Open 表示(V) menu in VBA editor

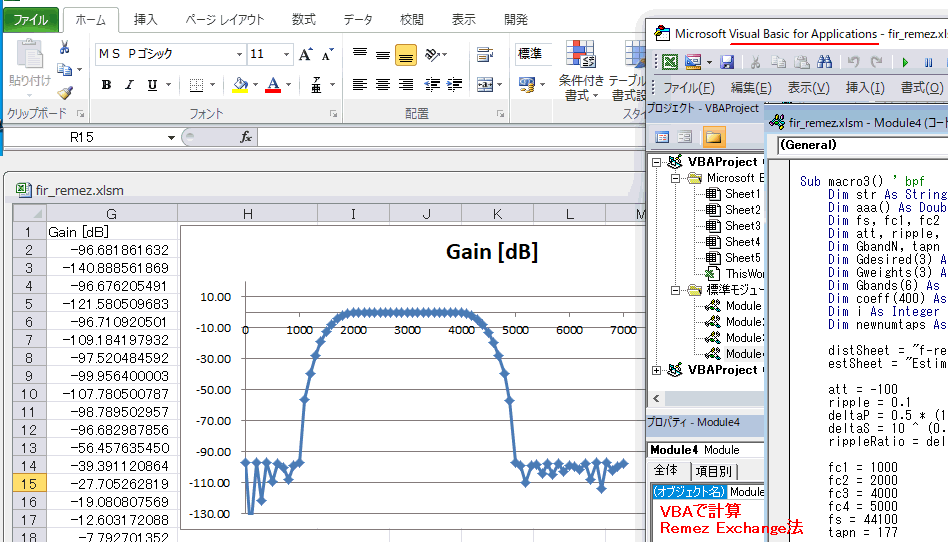coord(808,88)
